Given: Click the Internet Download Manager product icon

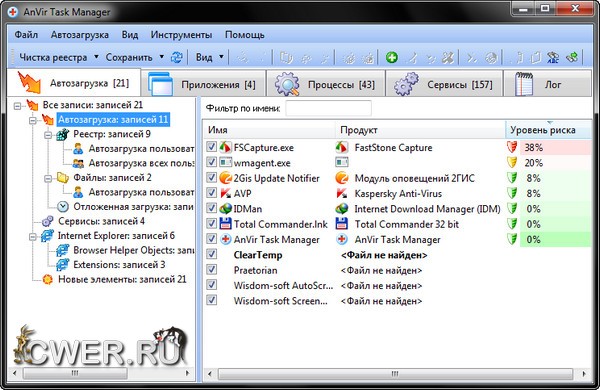Looking at the screenshot, I should 342,209.
